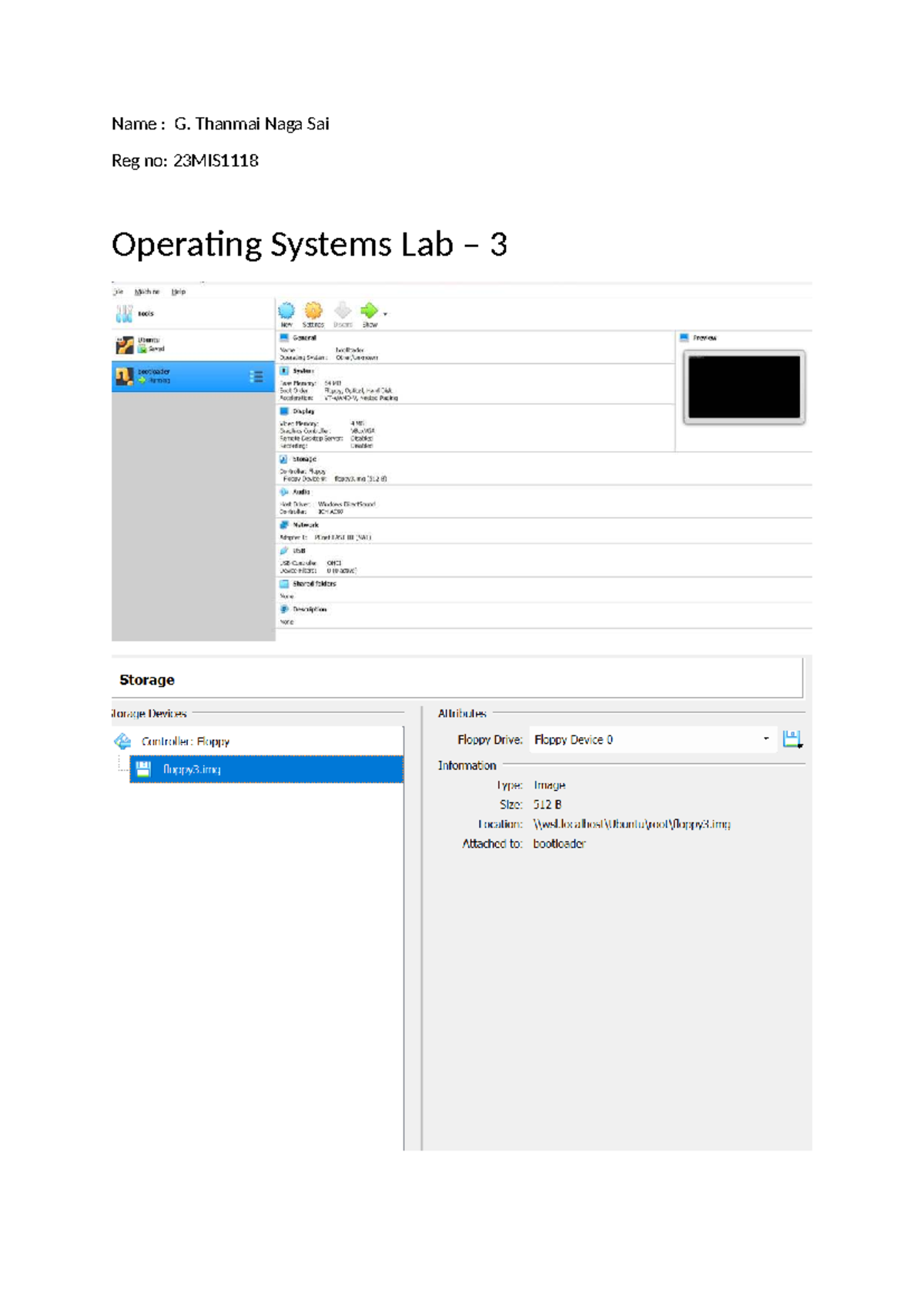924x1306 pixels.
Task: Select the bootloader virtual machine entry
Action: coord(193,377)
